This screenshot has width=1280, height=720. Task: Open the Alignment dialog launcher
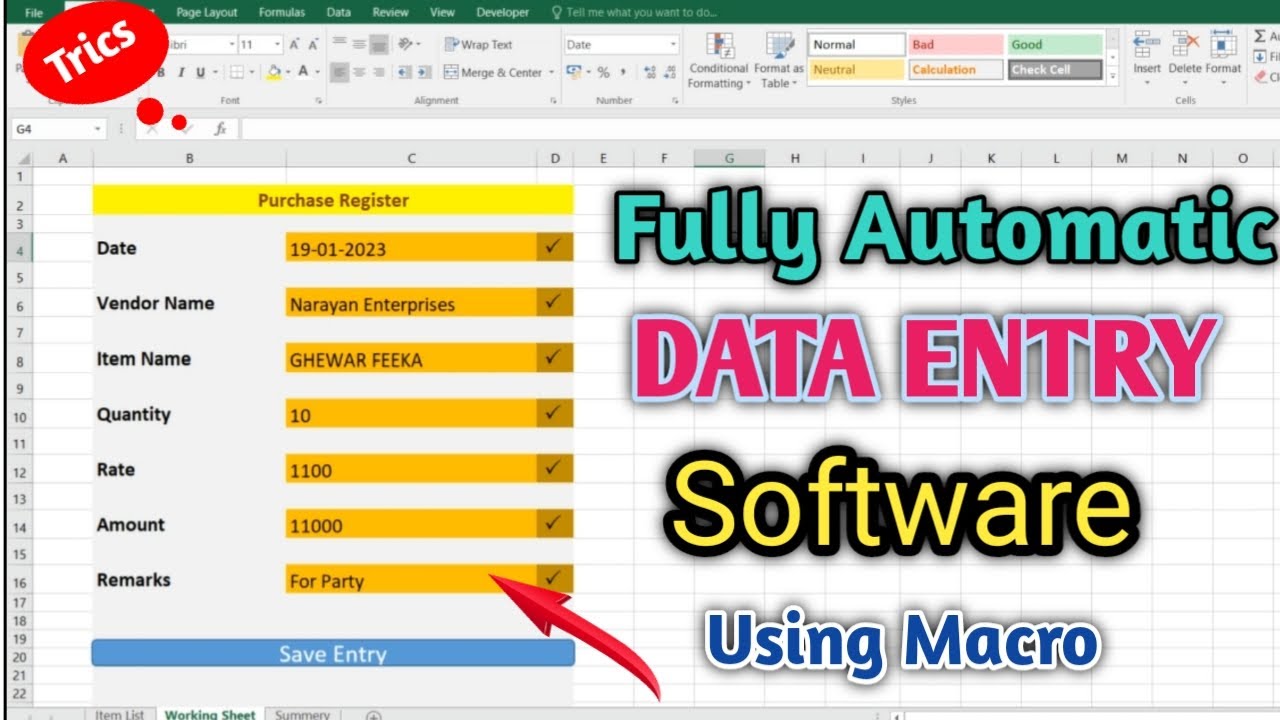tap(551, 100)
